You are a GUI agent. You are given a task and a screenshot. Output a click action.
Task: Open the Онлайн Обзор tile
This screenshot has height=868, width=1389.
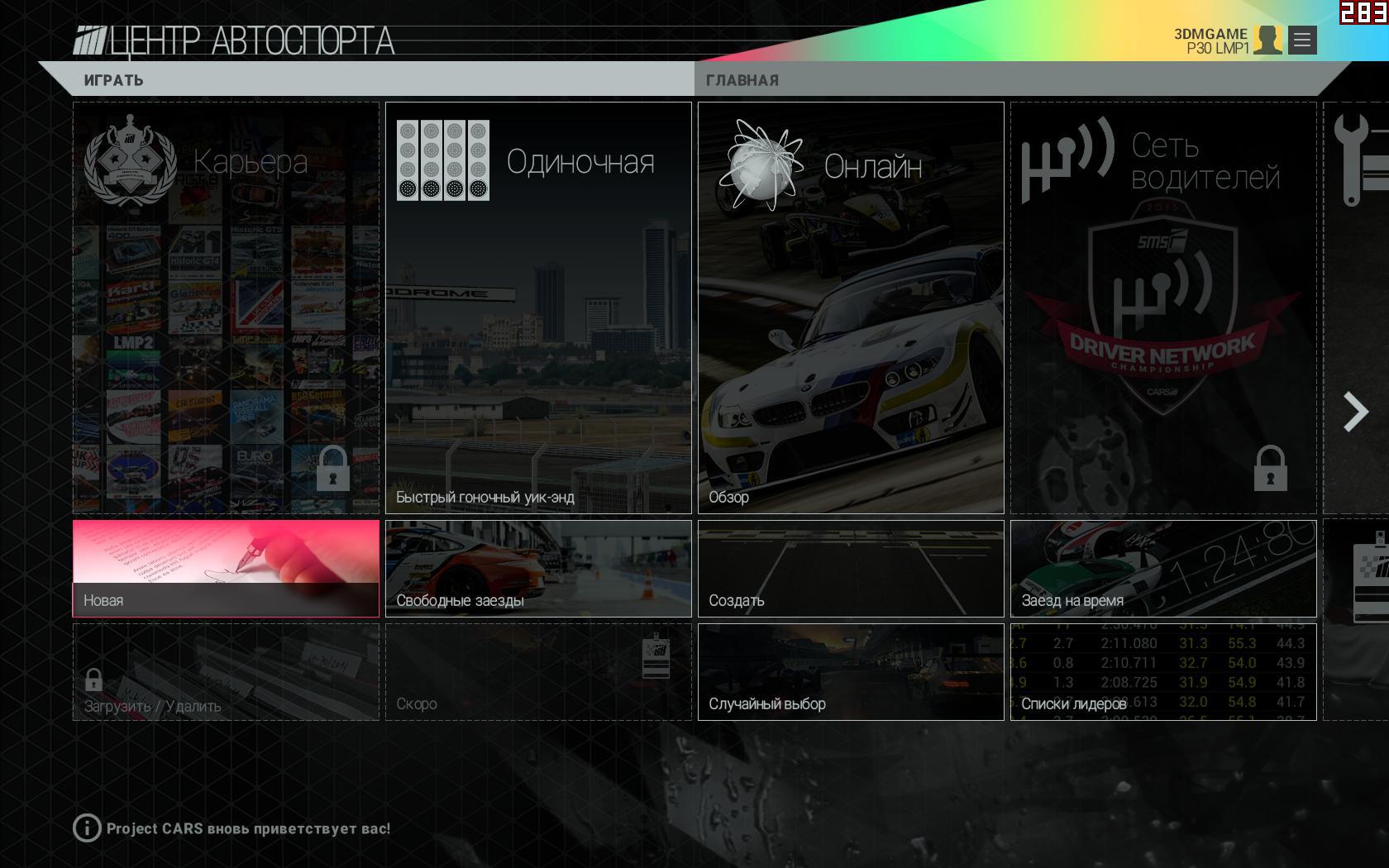coord(851,308)
